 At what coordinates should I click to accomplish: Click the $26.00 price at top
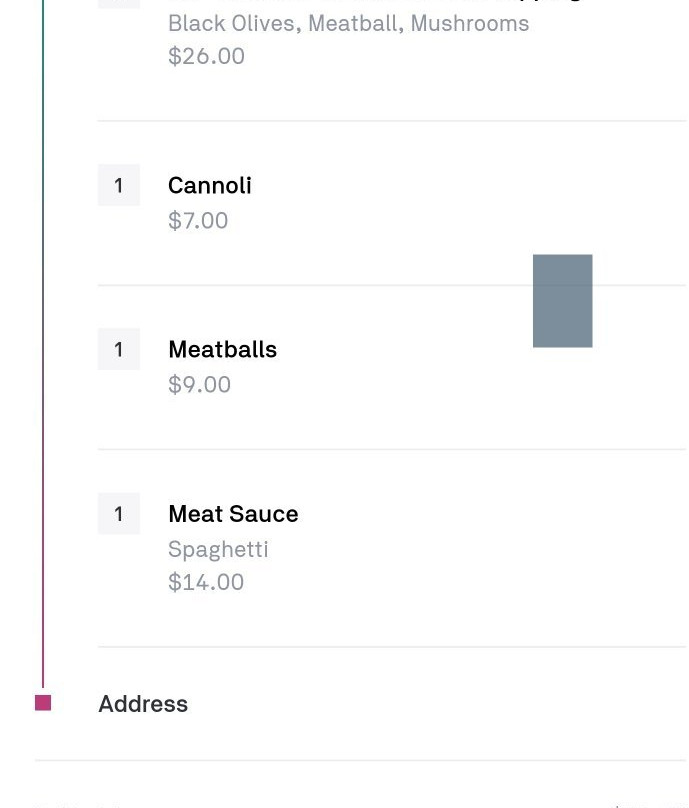point(206,56)
